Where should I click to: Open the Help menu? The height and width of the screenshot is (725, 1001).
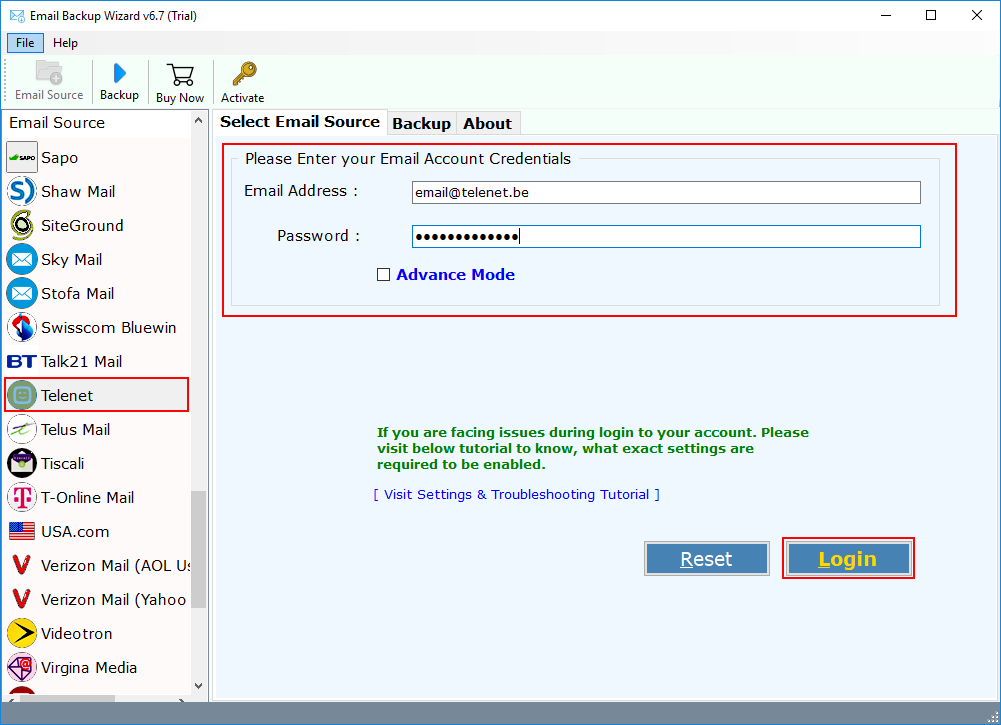click(x=65, y=43)
